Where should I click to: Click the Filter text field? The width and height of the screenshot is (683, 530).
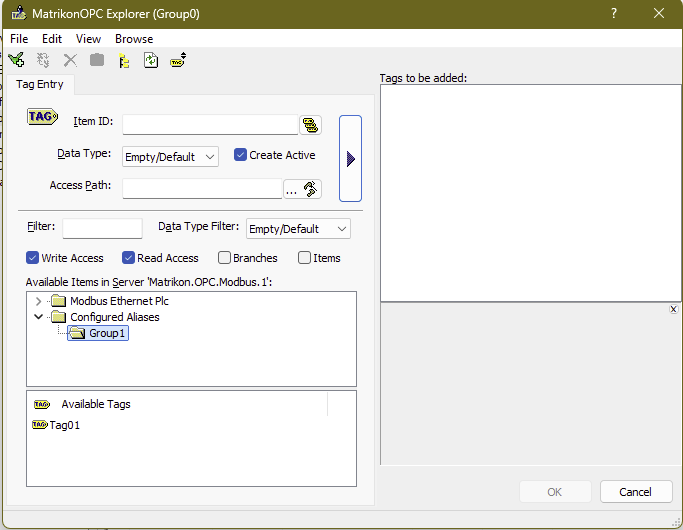click(102, 228)
